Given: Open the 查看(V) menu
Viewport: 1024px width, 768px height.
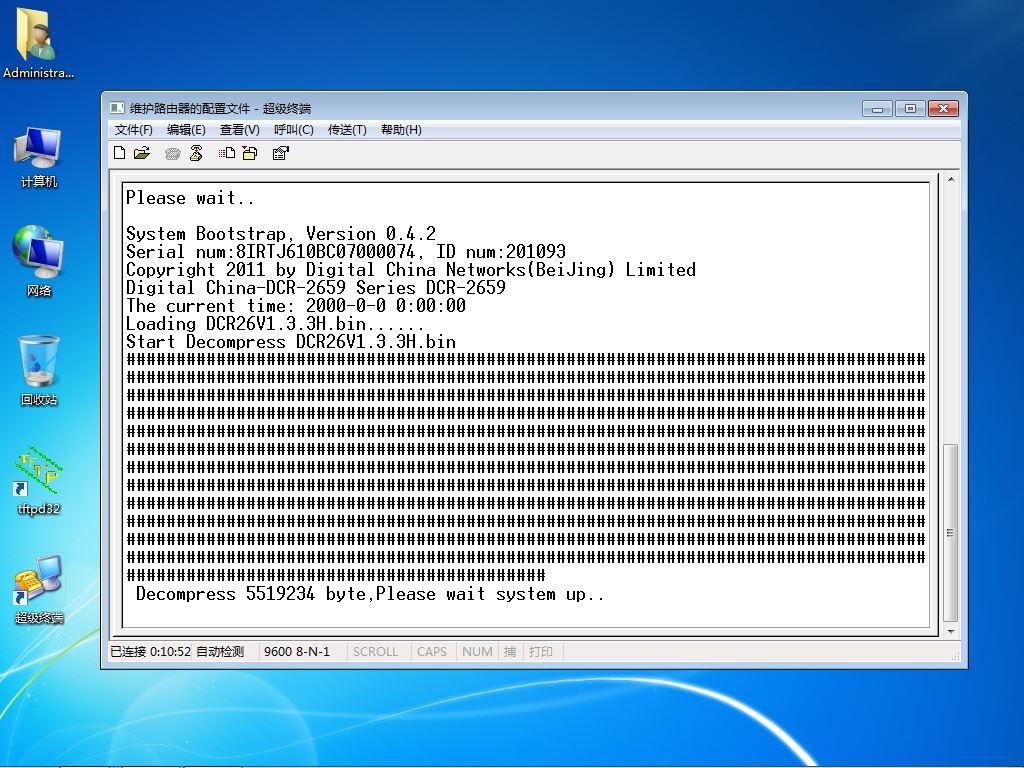Looking at the screenshot, I should (240, 130).
